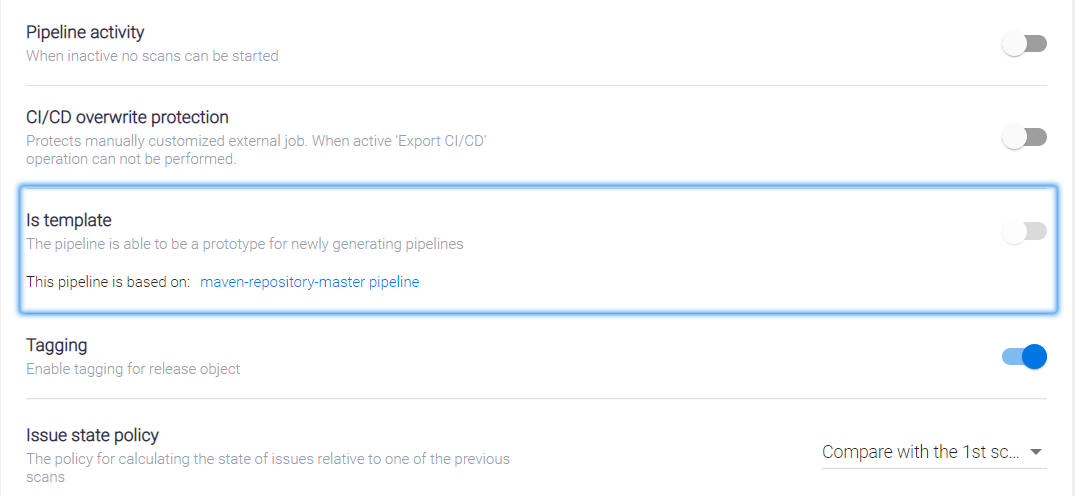Click empty space in the Tagging row
This screenshot has width=1075, height=496.
[600, 357]
